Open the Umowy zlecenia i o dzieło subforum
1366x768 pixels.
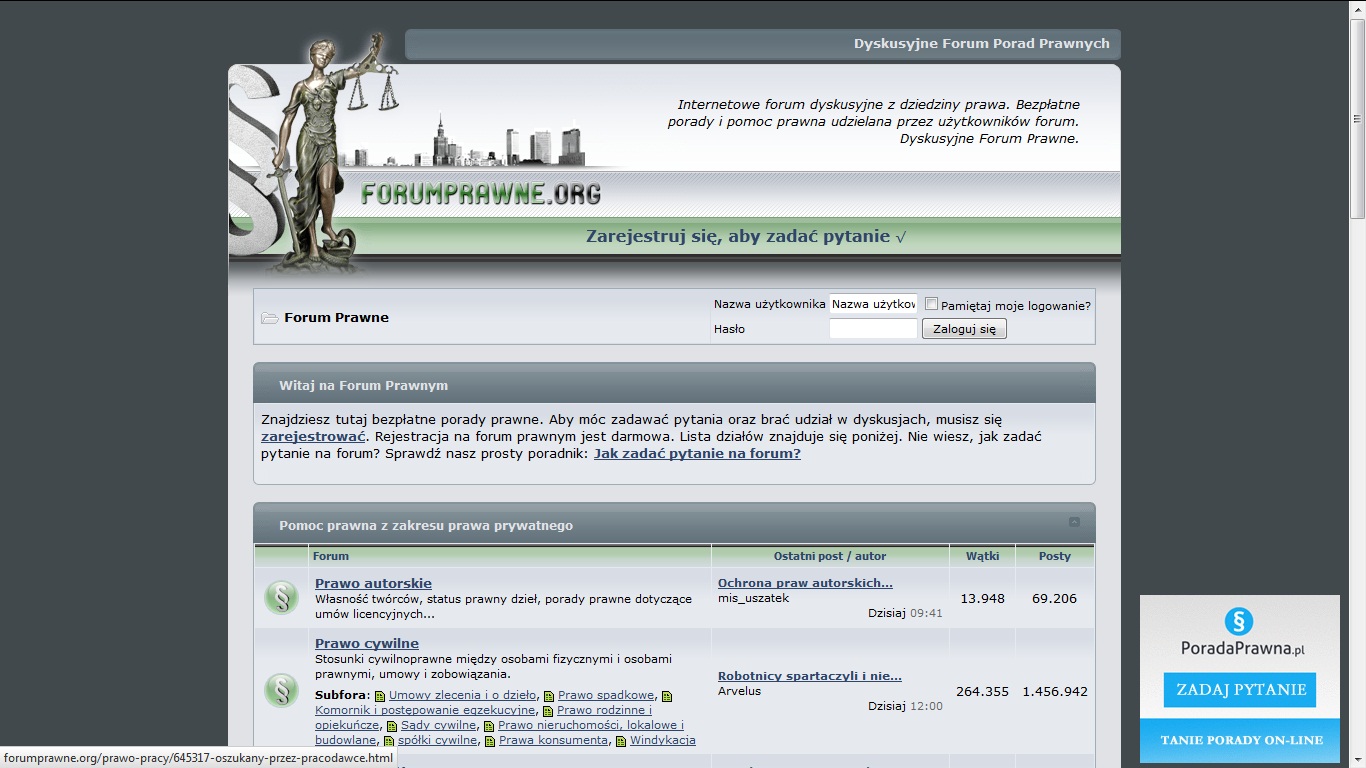pyautogui.click(x=463, y=695)
